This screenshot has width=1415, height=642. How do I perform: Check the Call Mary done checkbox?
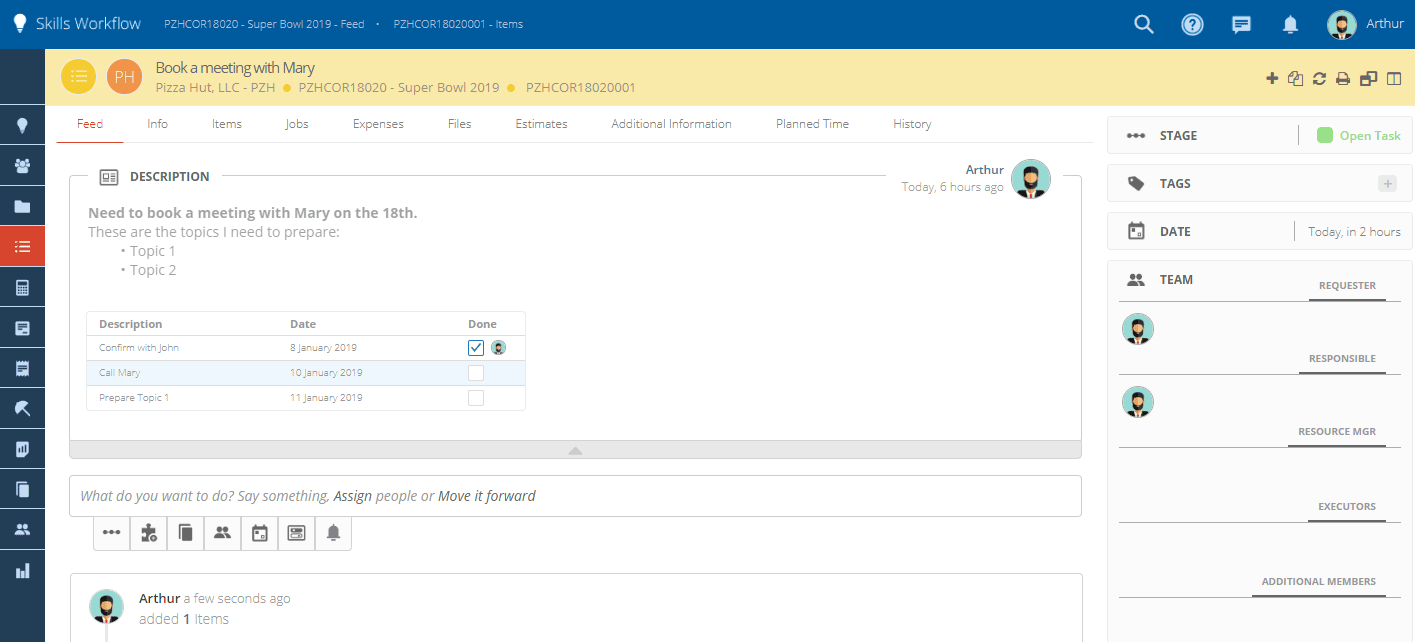tap(476, 373)
